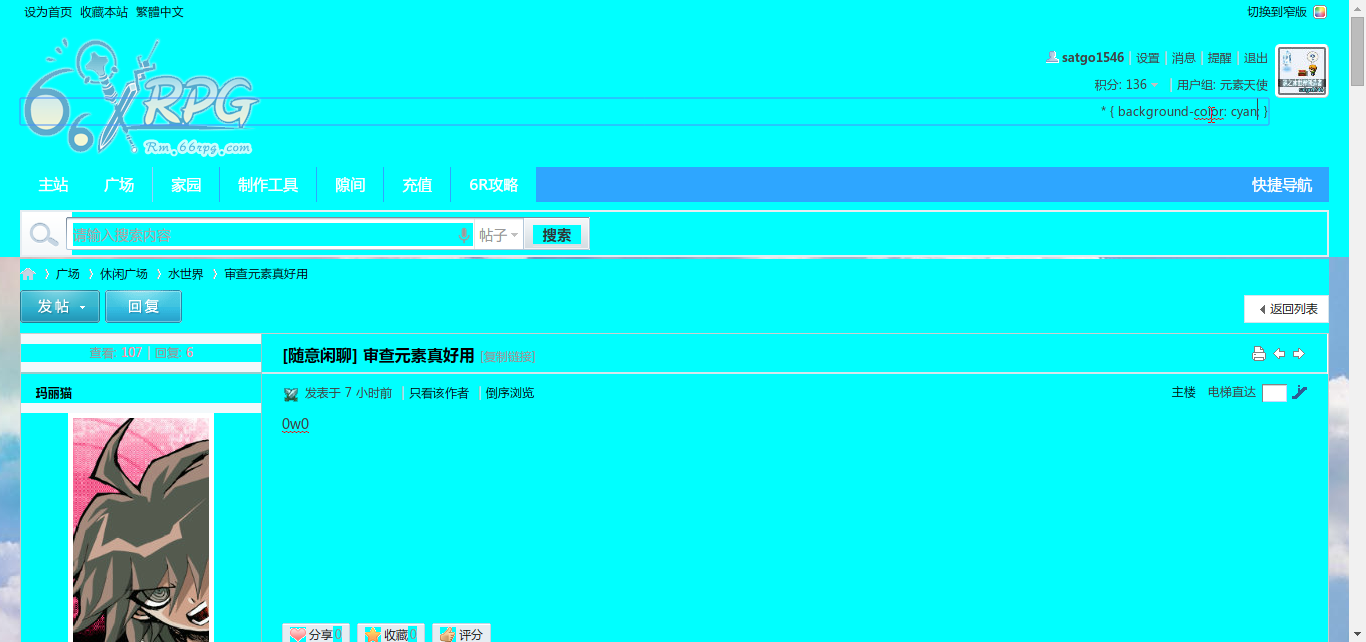Focus the 电梯直达 floor number box
The width and height of the screenshot is (1366, 642).
pos(1274,393)
